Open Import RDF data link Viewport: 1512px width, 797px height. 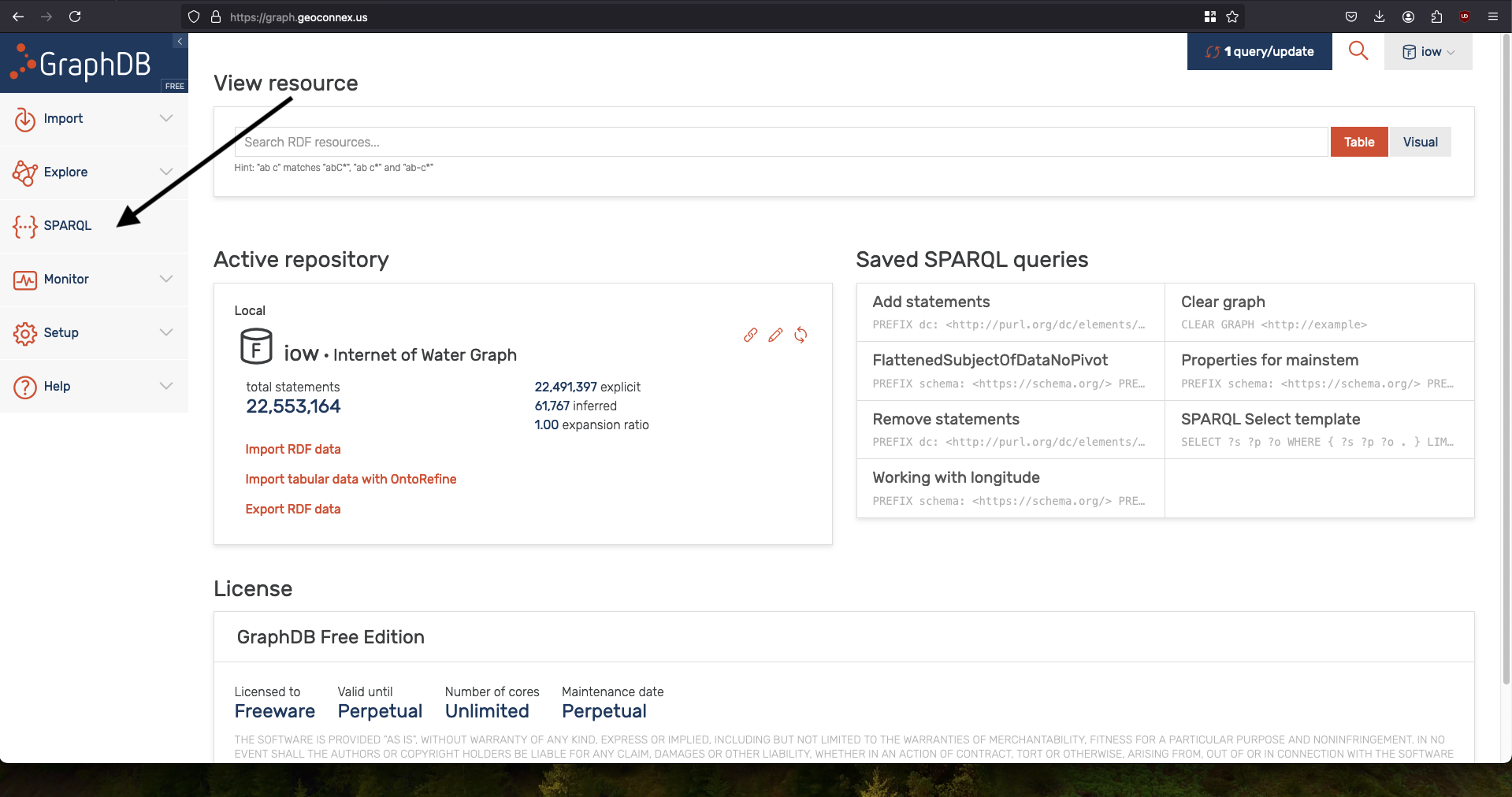[x=293, y=449]
